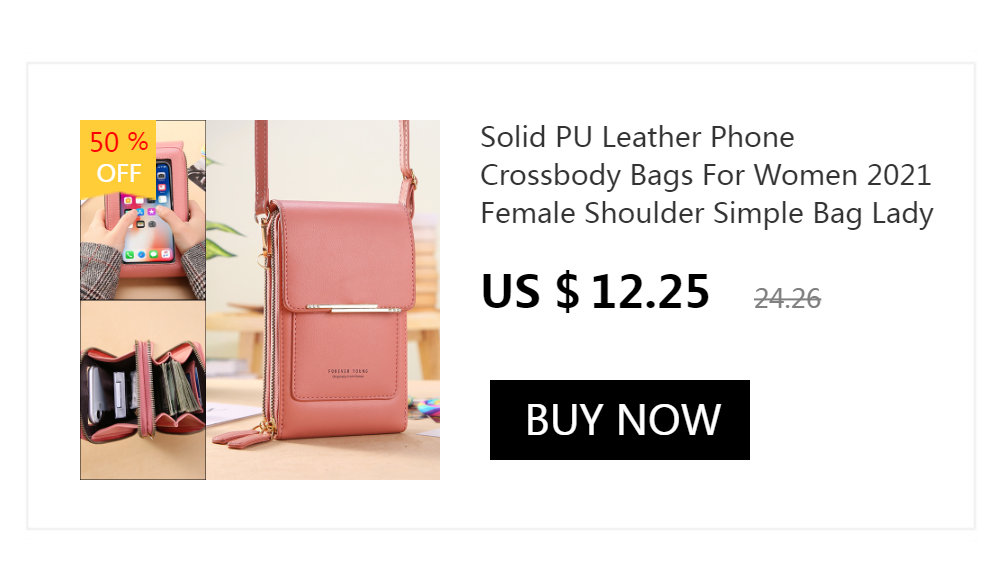Click the gold metal clasp bar on bag flap
The height and width of the screenshot is (580, 1000).
point(353,309)
